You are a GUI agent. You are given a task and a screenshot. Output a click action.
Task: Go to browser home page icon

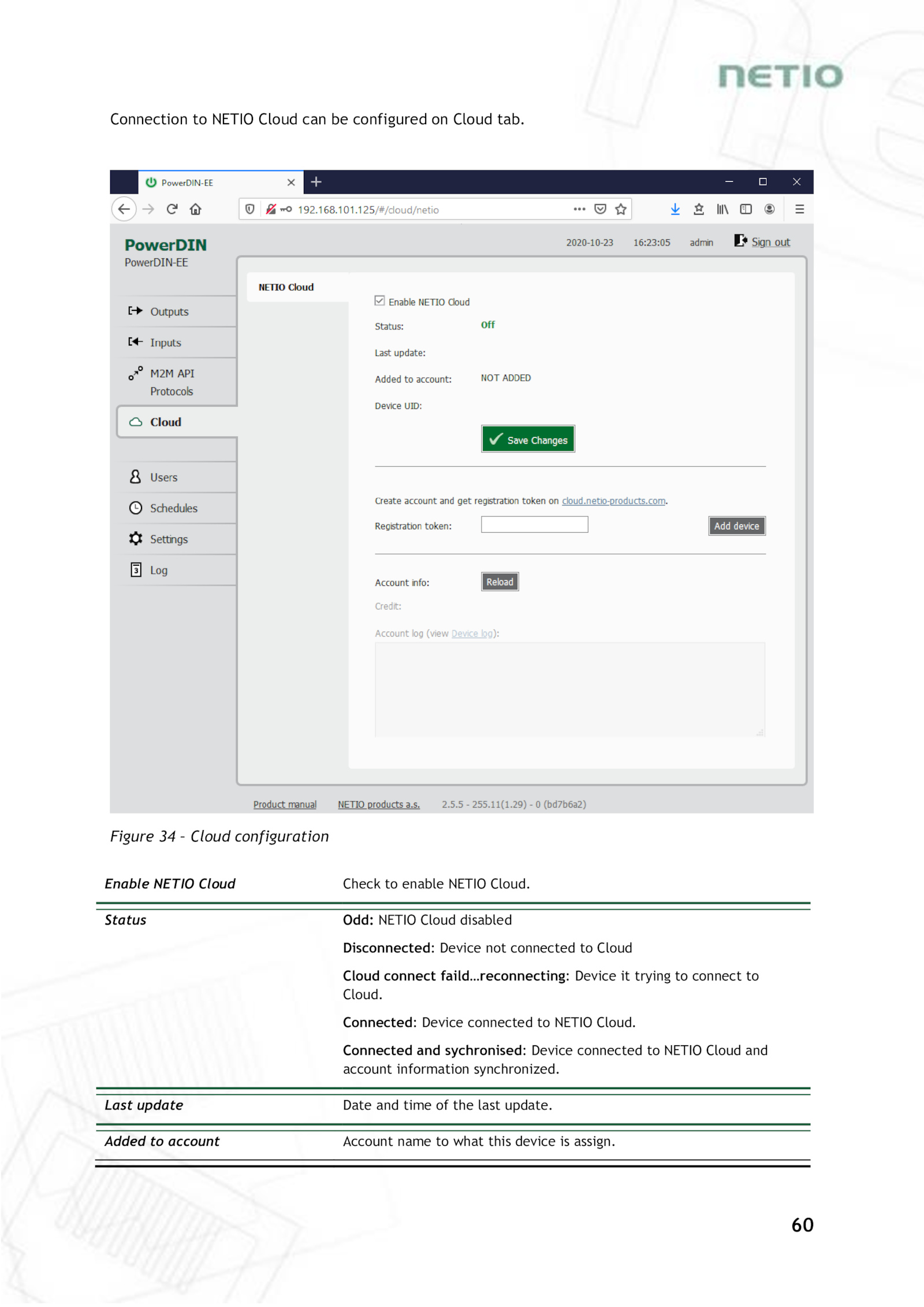196,209
